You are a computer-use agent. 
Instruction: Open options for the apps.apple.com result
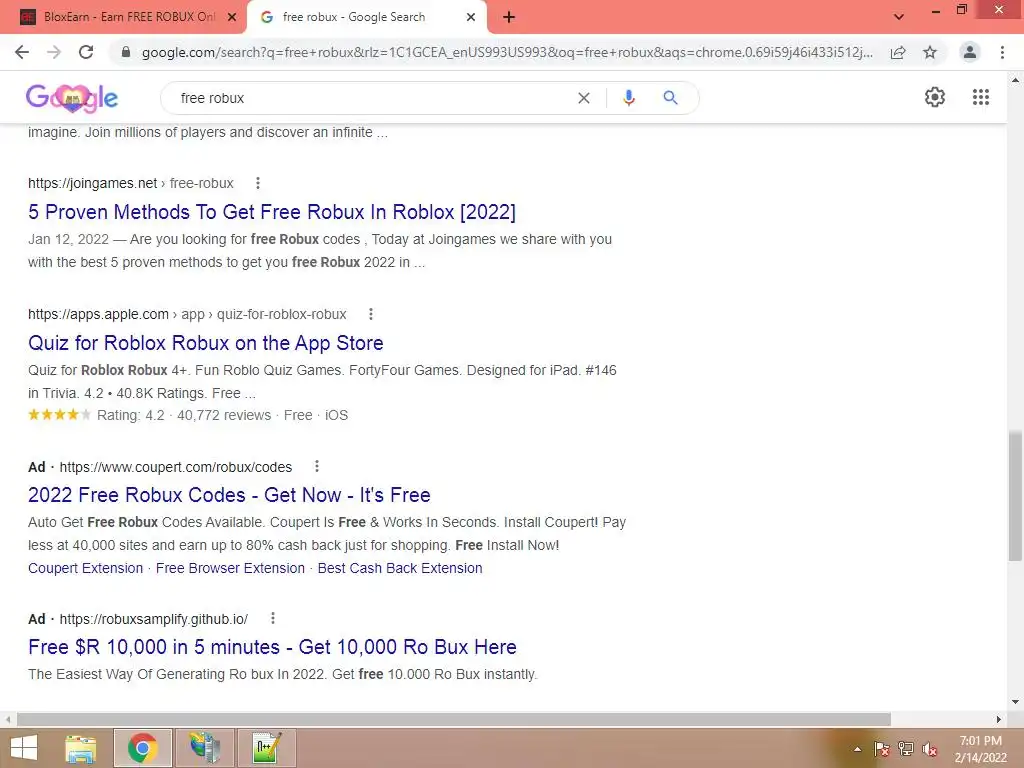click(x=371, y=314)
